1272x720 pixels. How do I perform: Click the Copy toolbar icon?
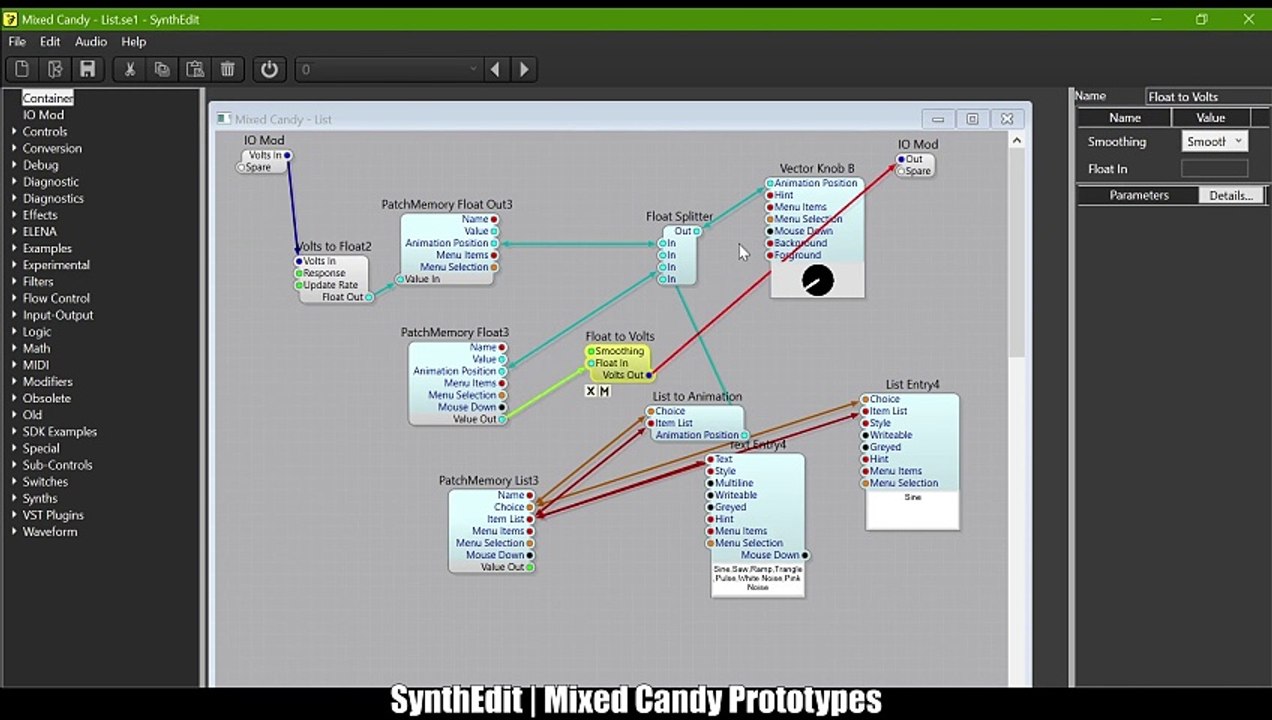tap(162, 69)
